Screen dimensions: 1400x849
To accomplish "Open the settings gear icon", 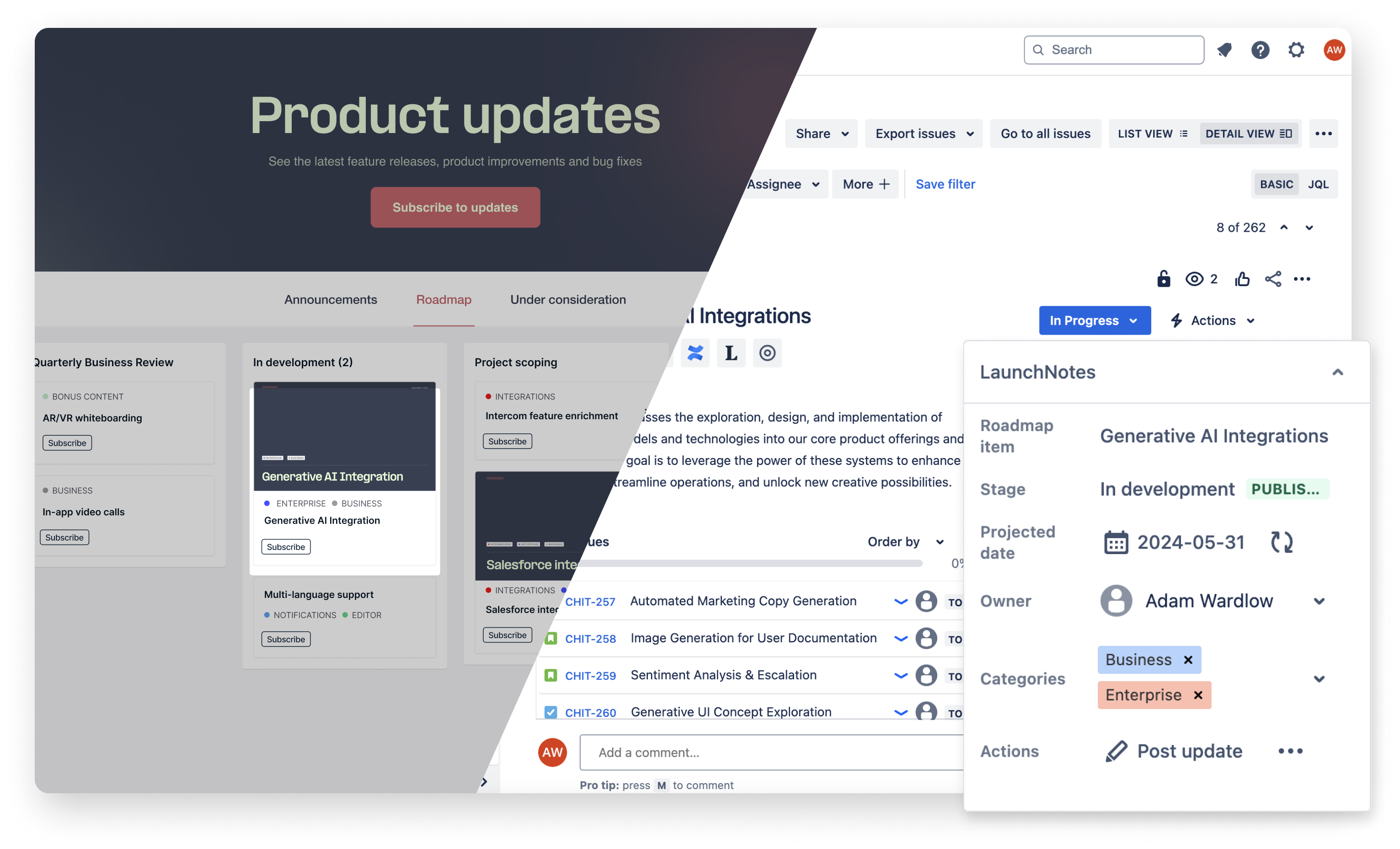I will pos(1296,50).
